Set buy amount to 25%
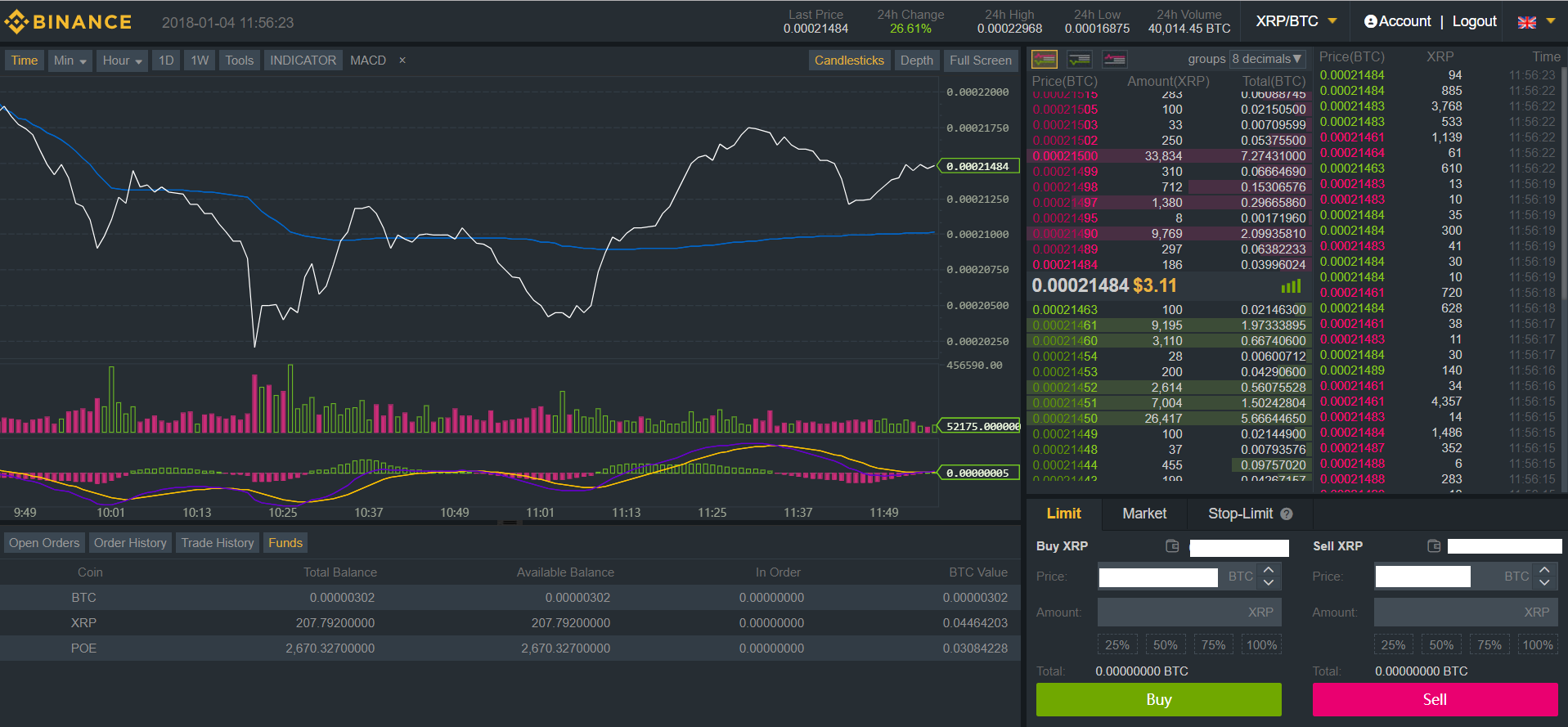The image size is (1568, 727). tap(1117, 644)
